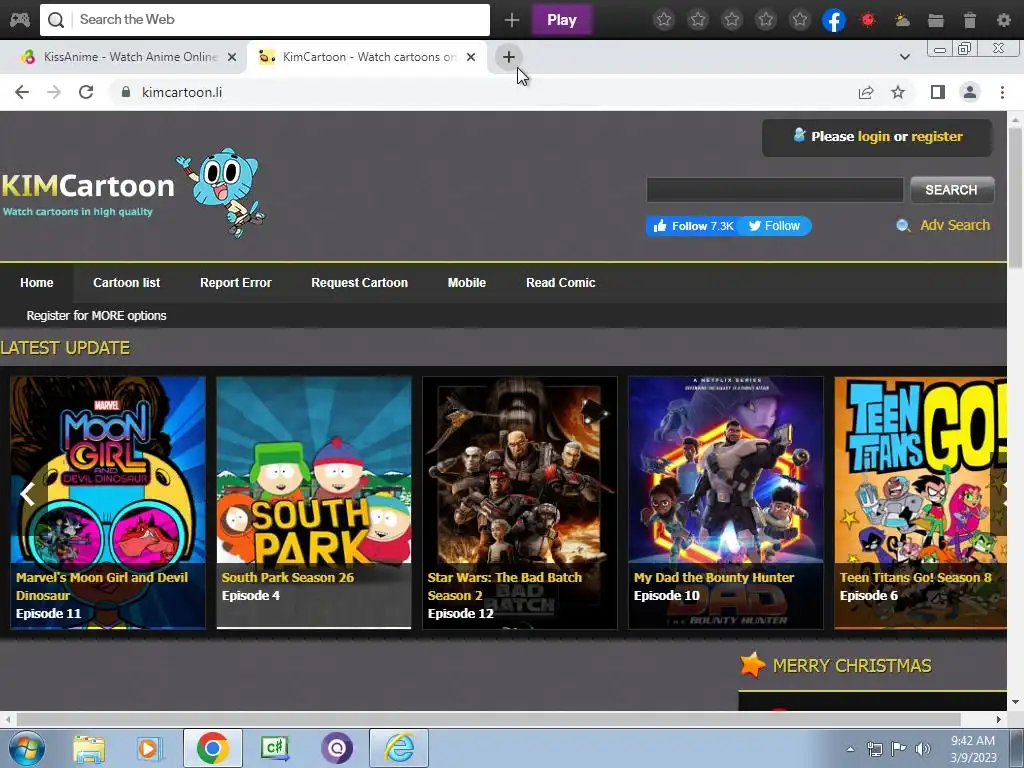
Task: Open the Request Cartoon menu item
Action: tap(359, 283)
